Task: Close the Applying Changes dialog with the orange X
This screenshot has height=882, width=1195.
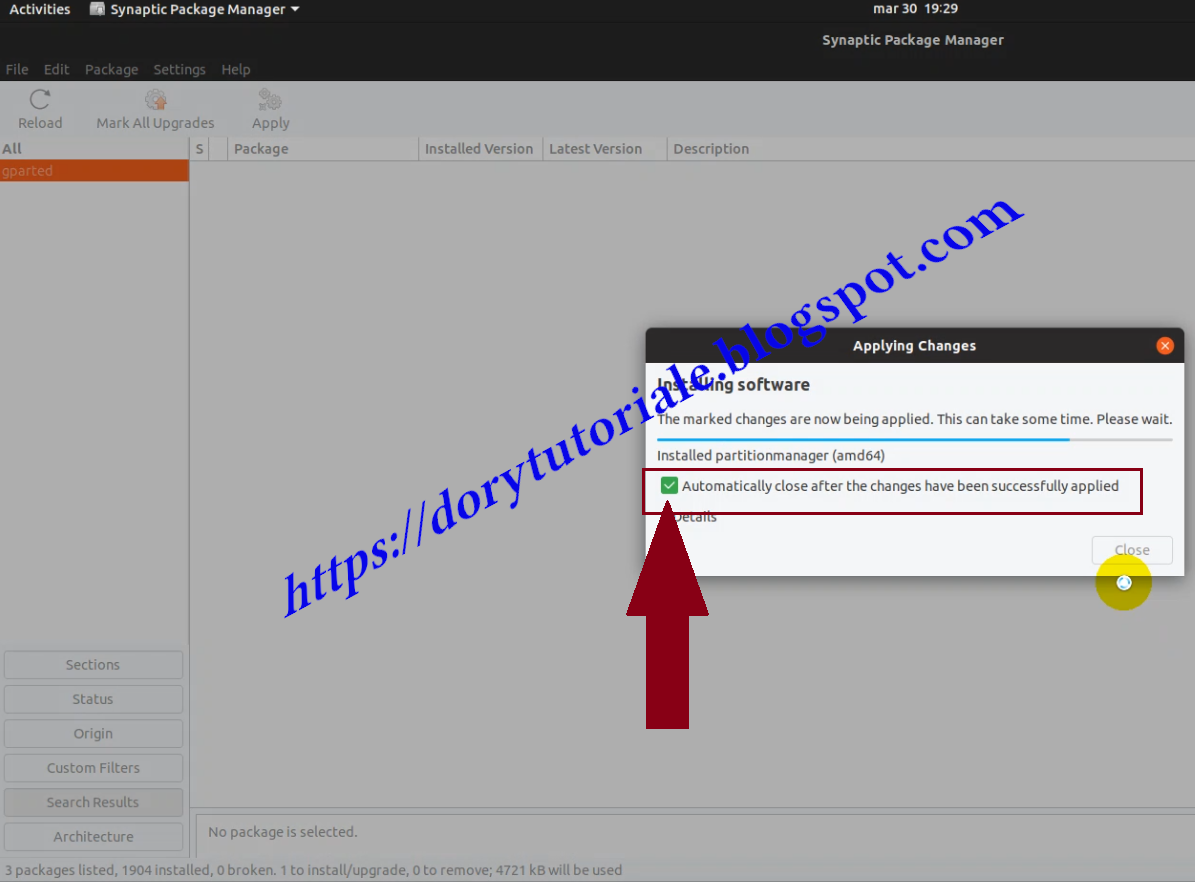Action: coord(1165,345)
